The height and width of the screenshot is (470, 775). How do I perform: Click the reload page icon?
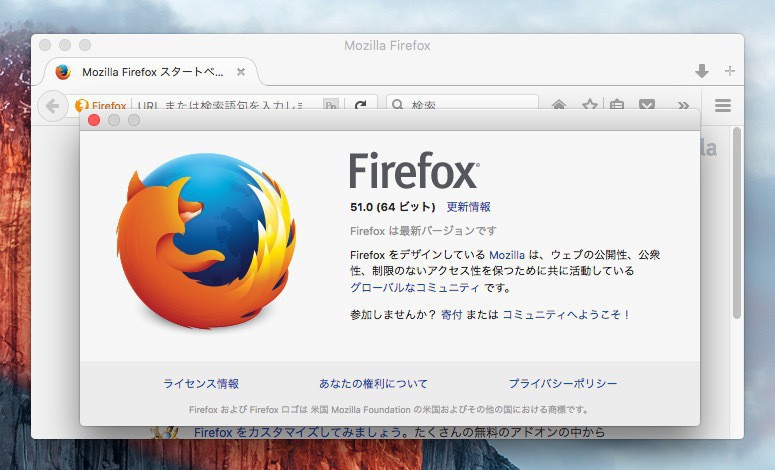361,105
